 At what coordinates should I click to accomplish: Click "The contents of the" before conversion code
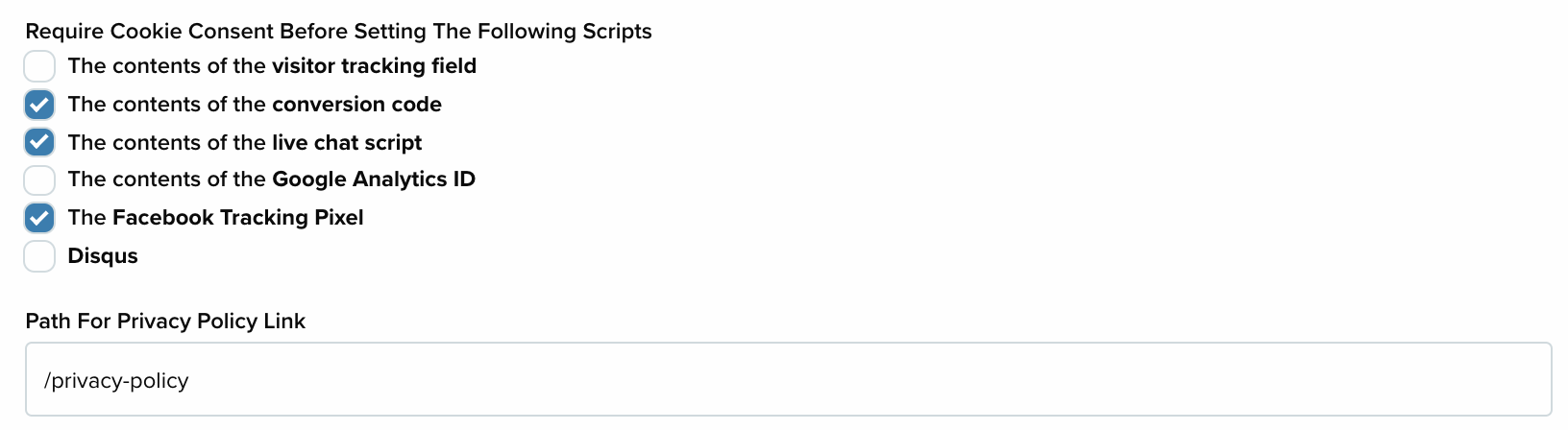pyautogui.click(x=167, y=105)
